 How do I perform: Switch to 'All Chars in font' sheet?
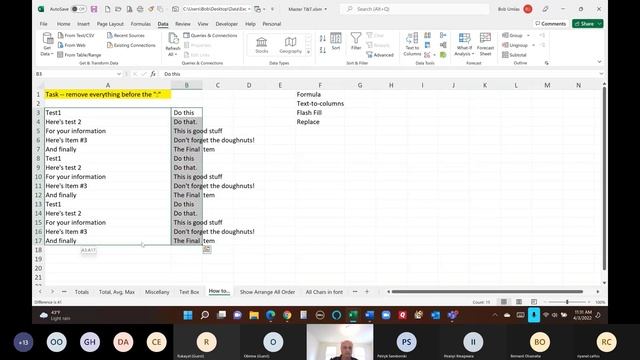[x=324, y=292]
